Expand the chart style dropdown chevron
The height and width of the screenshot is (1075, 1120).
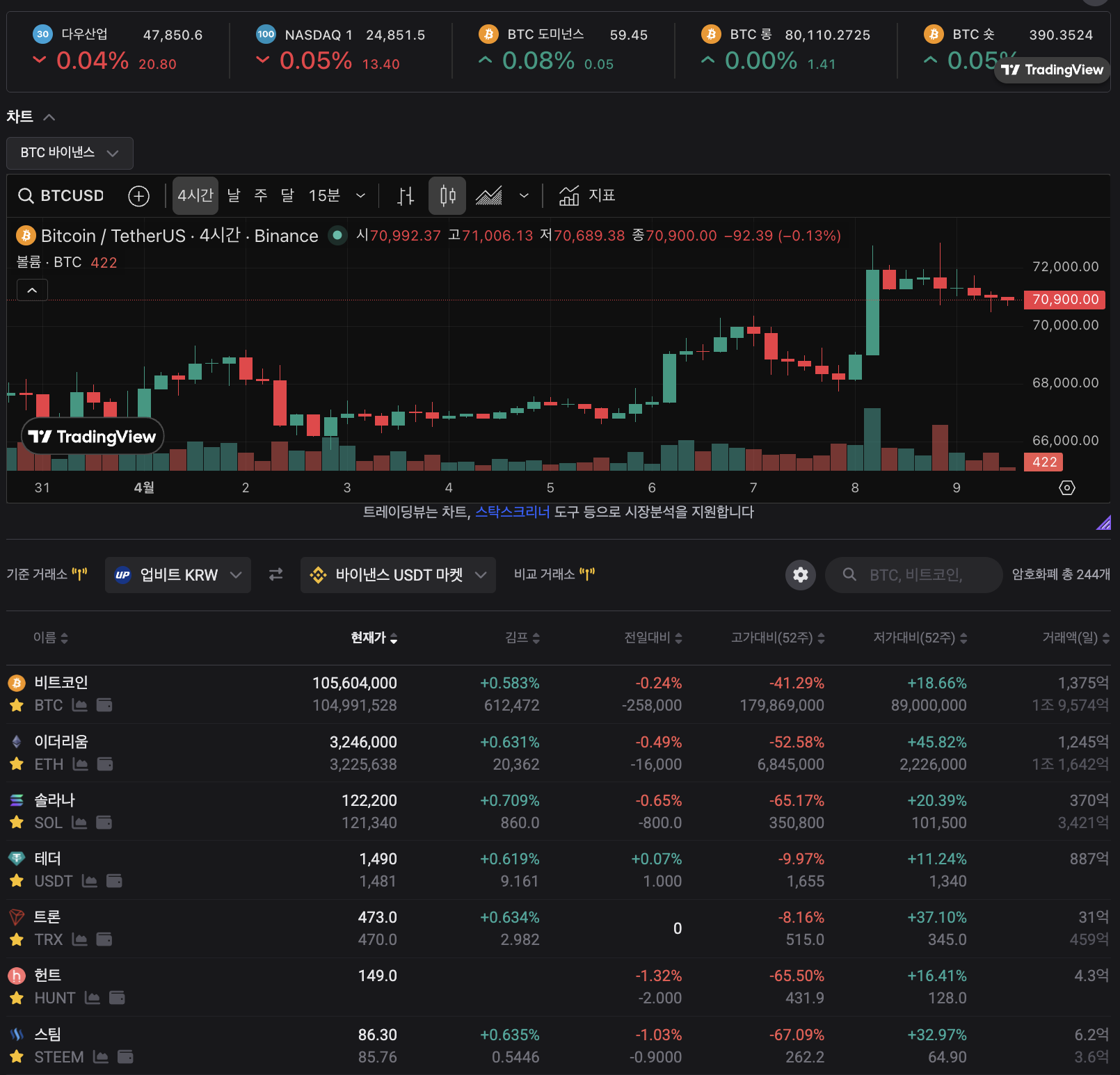[524, 196]
